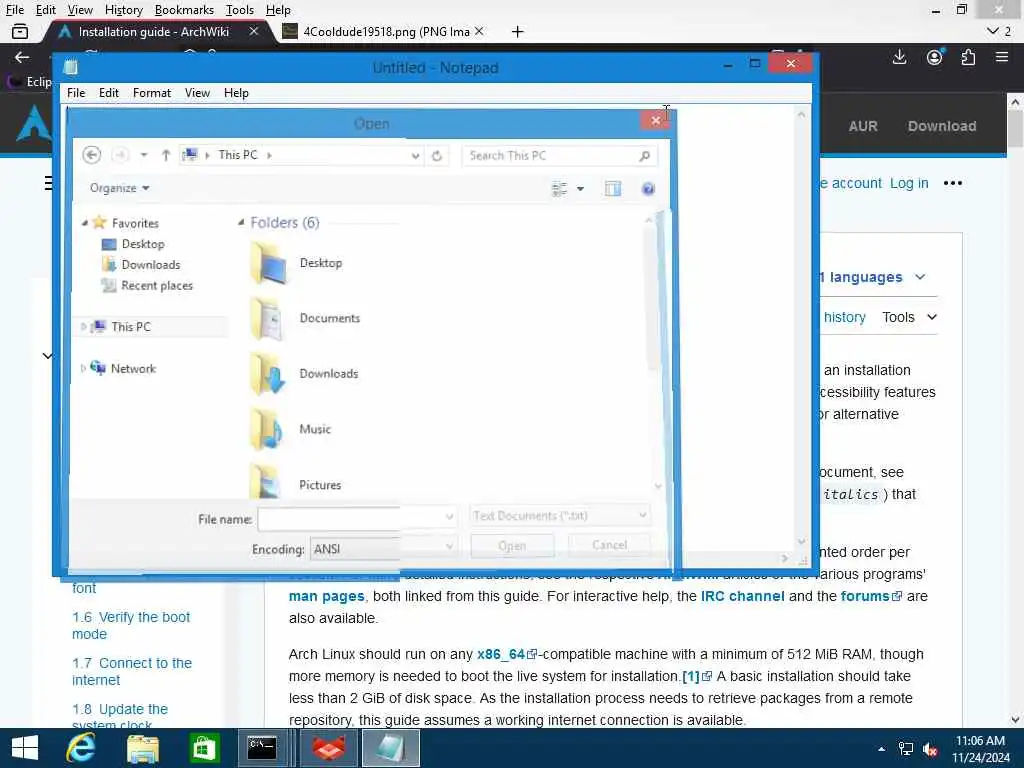Screen dimensions: 1024x768
Task: Open Notepad Edit menu
Action: pyautogui.click(x=108, y=93)
